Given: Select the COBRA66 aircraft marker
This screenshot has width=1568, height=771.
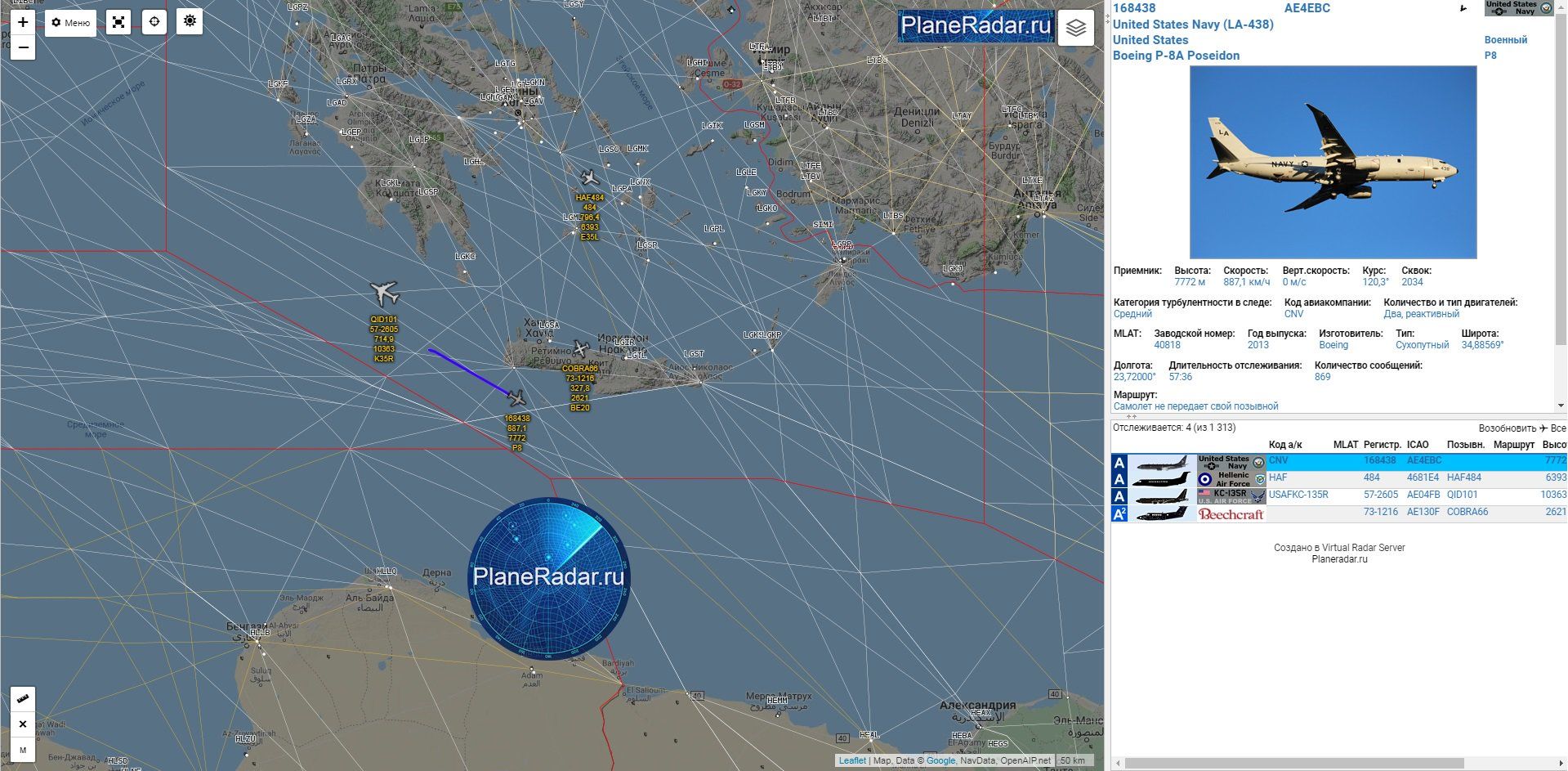Looking at the screenshot, I should pos(580,350).
